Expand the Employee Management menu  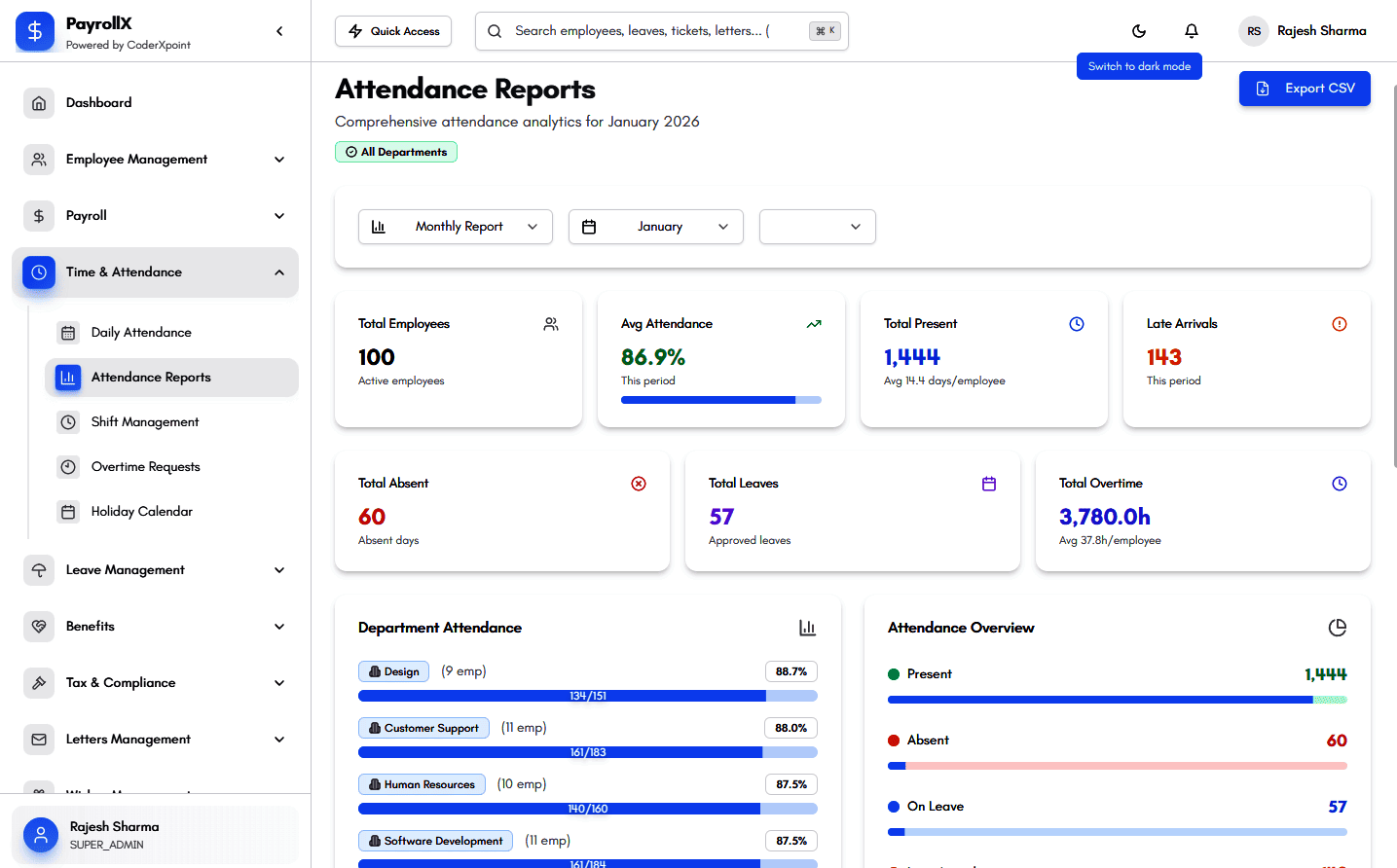(x=156, y=160)
